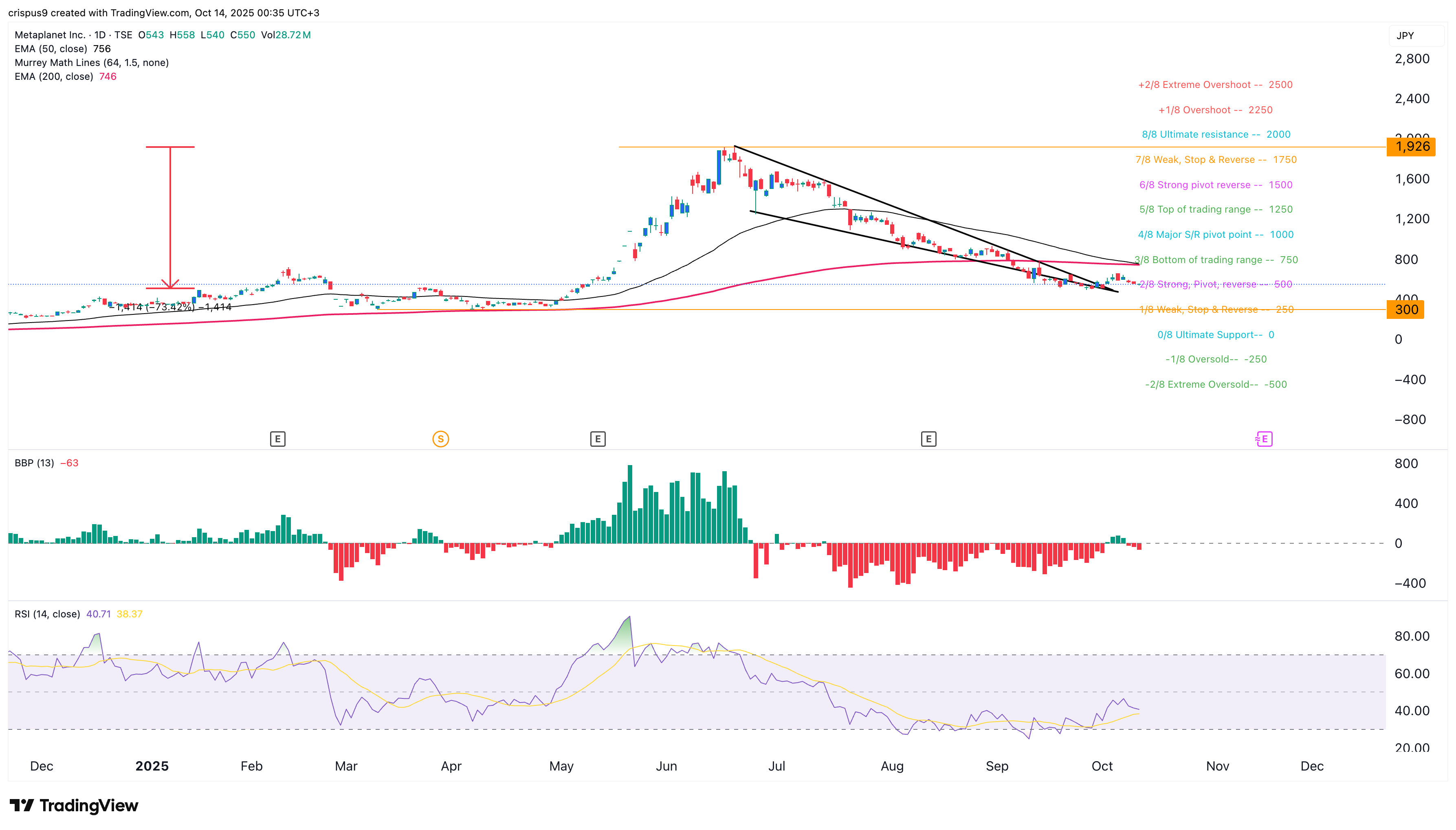This screenshot has height=830, width=1456.
Task: Click the orange 1,926 price label
Action: coord(1412,147)
